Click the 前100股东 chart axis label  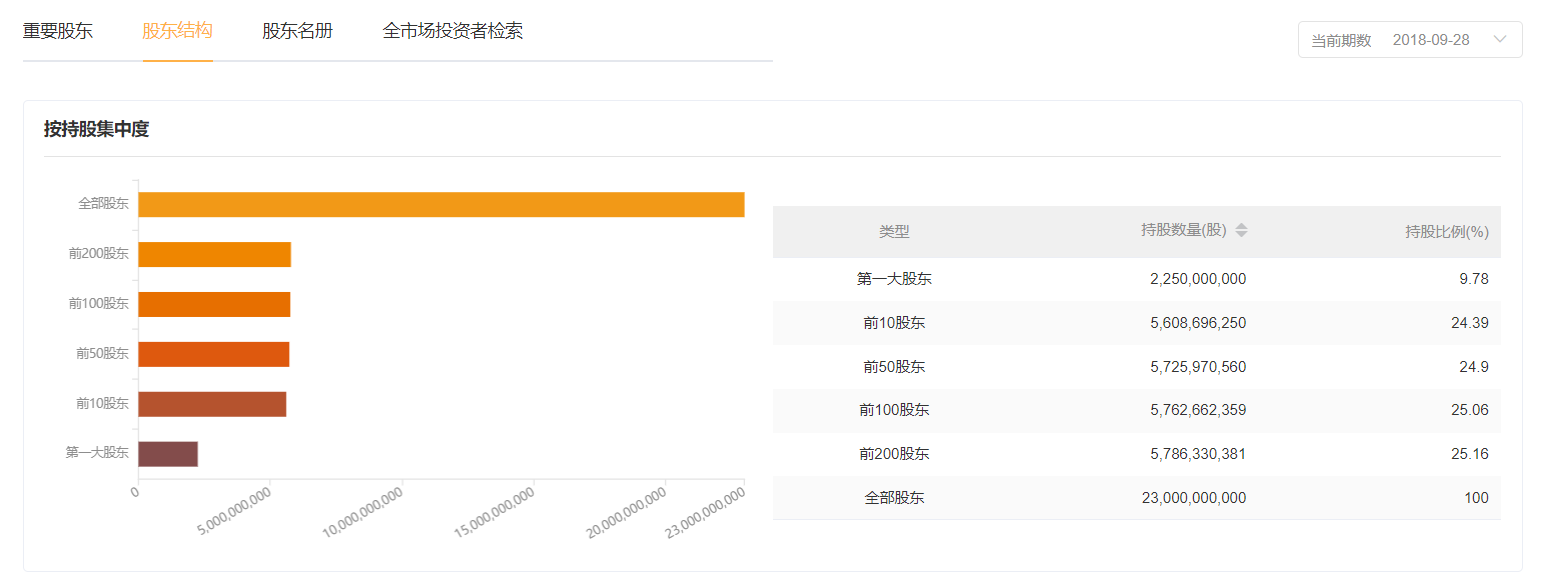click(99, 304)
